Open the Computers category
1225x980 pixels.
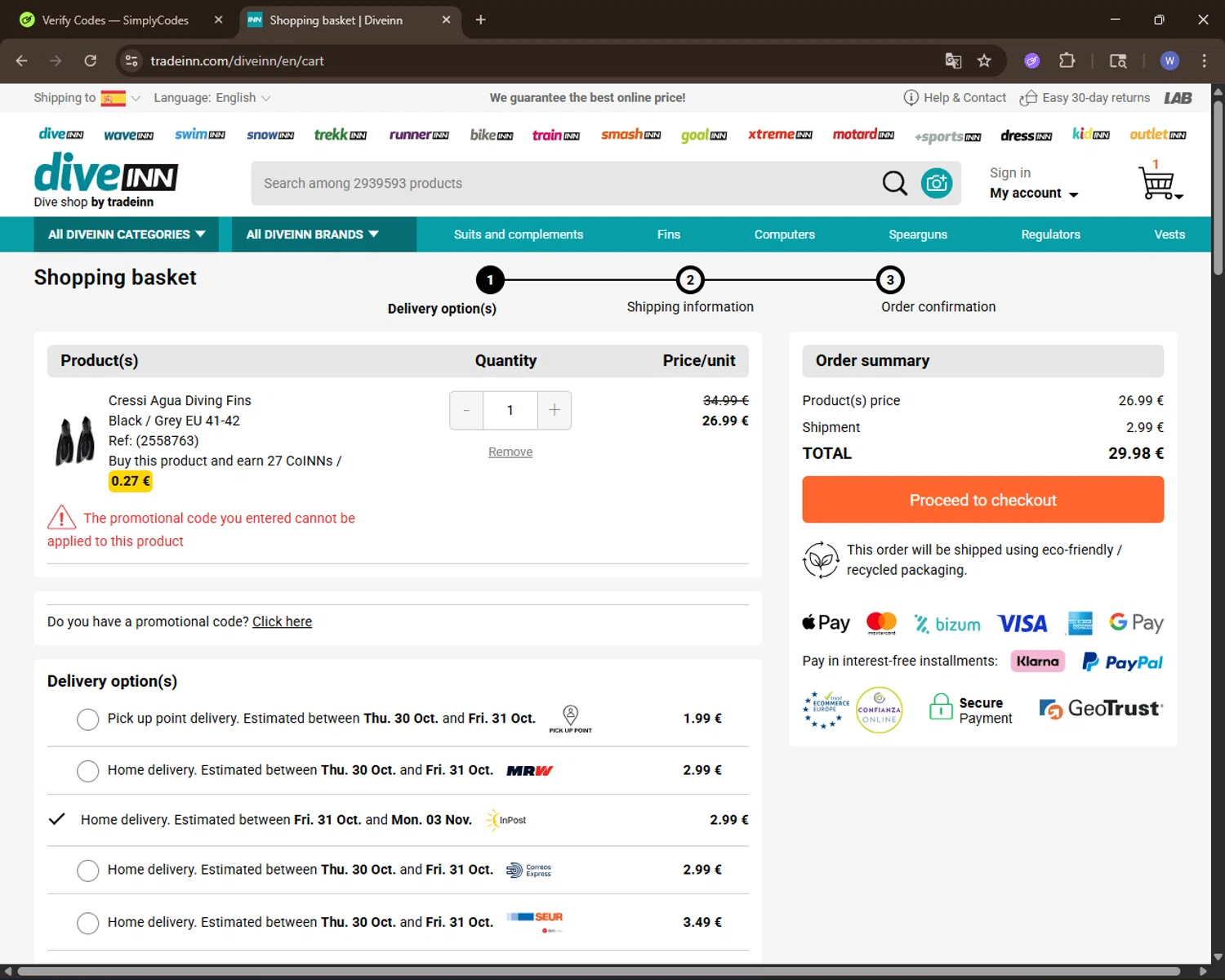click(x=784, y=234)
